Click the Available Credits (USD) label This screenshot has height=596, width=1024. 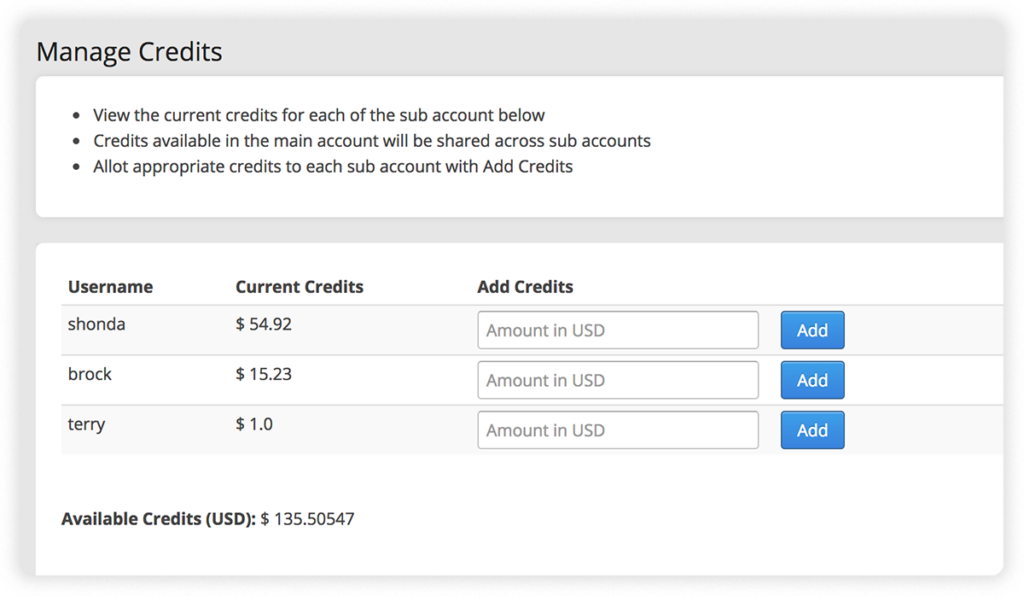coord(159,519)
